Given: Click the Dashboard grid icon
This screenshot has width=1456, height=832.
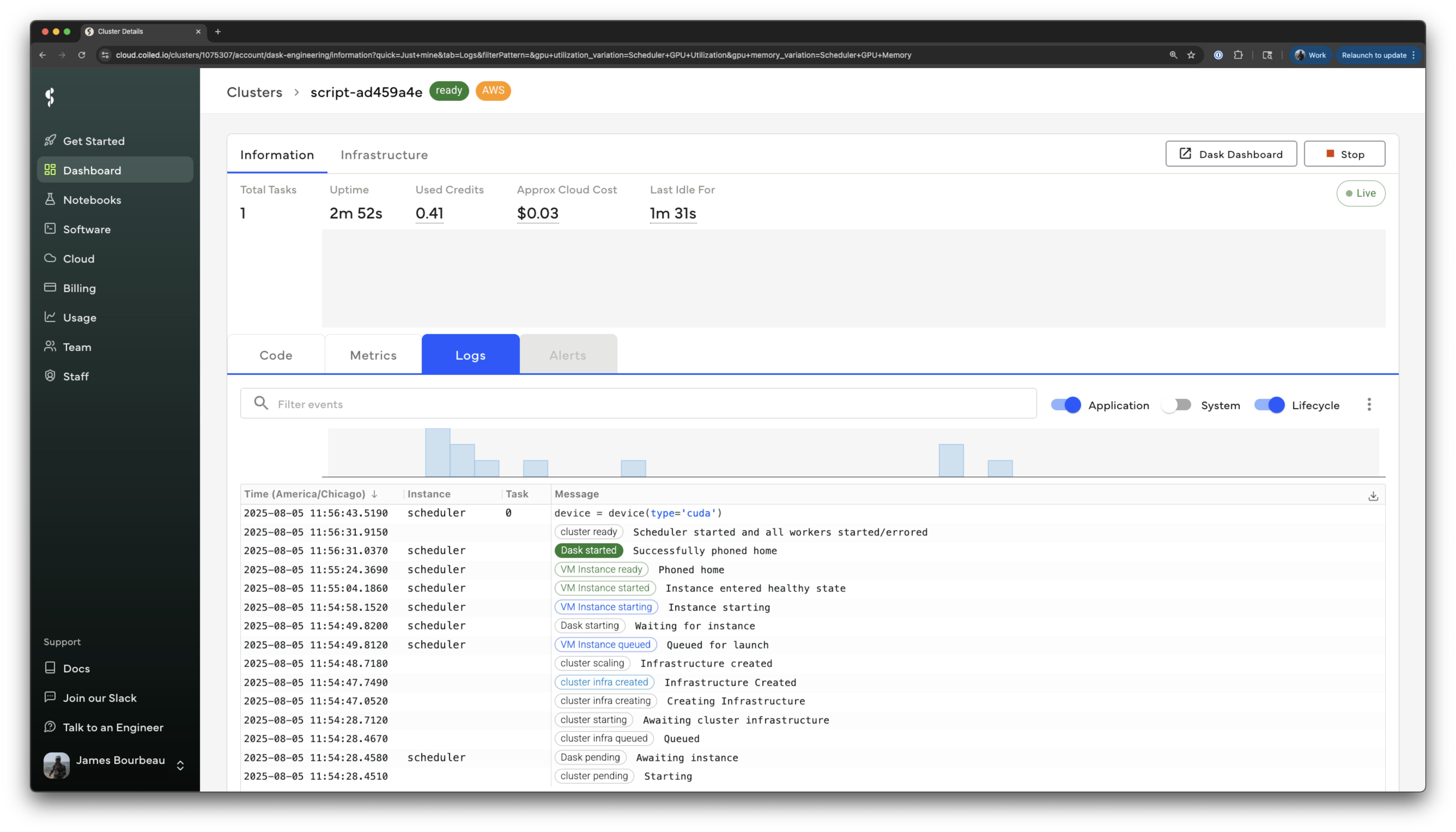Looking at the screenshot, I should pos(50,170).
